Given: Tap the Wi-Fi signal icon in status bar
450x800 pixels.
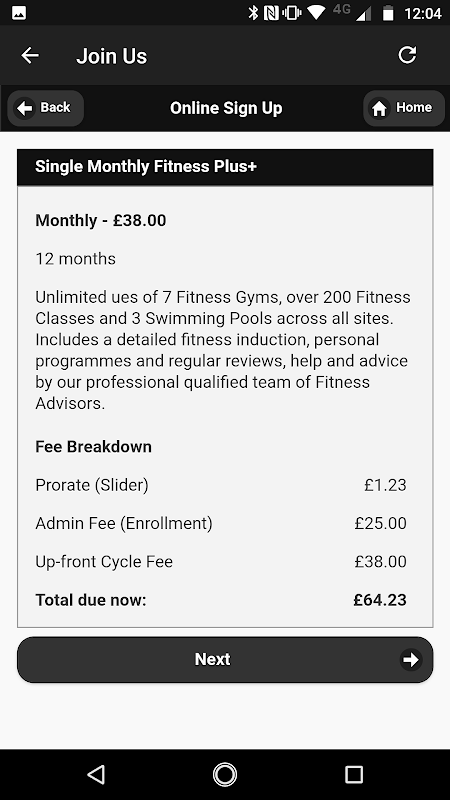Looking at the screenshot, I should (x=316, y=13).
